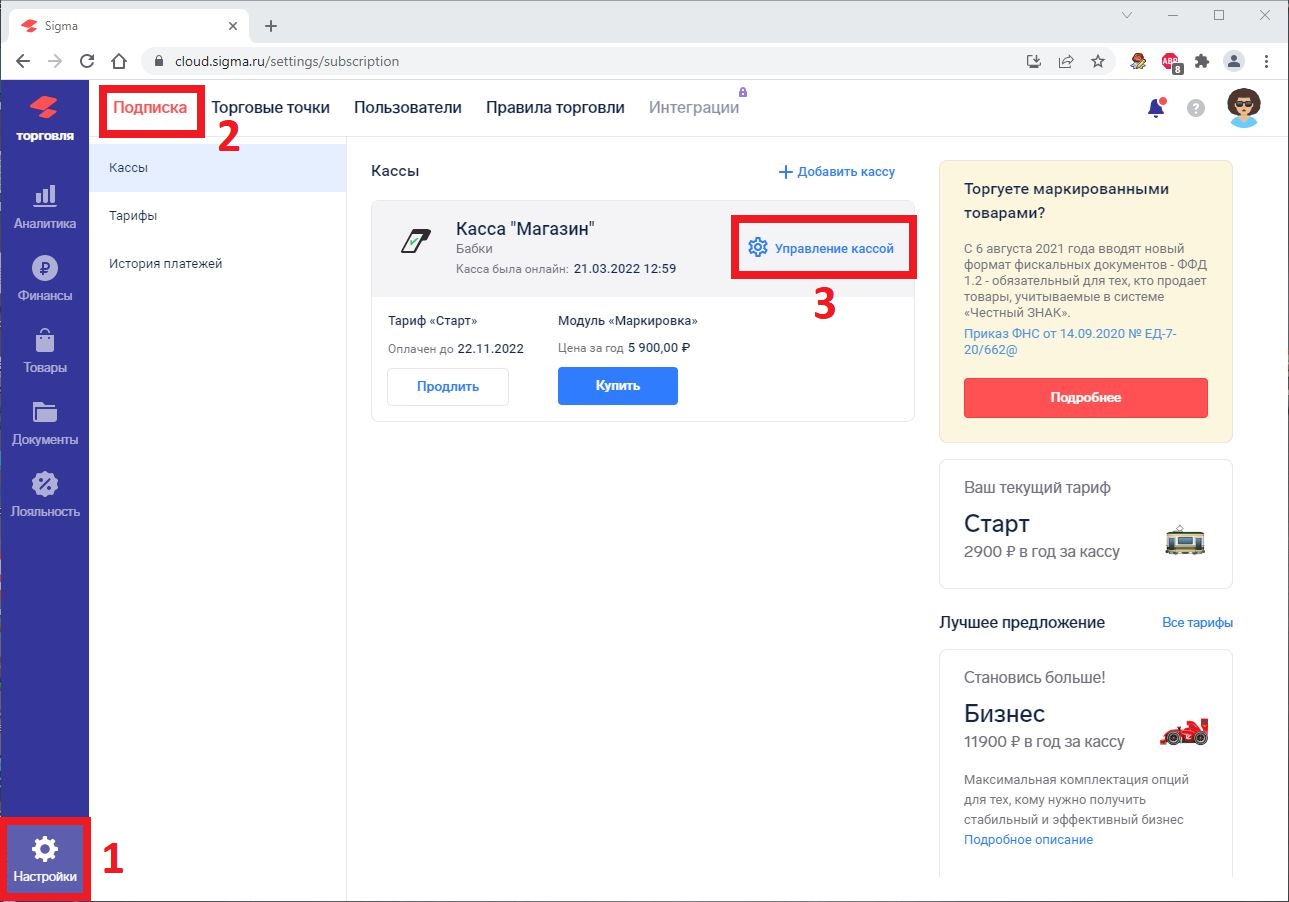Viewport: 1289px width, 902px height.
Task: Click the Добавить кассу link
Action: (x=837, y=172)
